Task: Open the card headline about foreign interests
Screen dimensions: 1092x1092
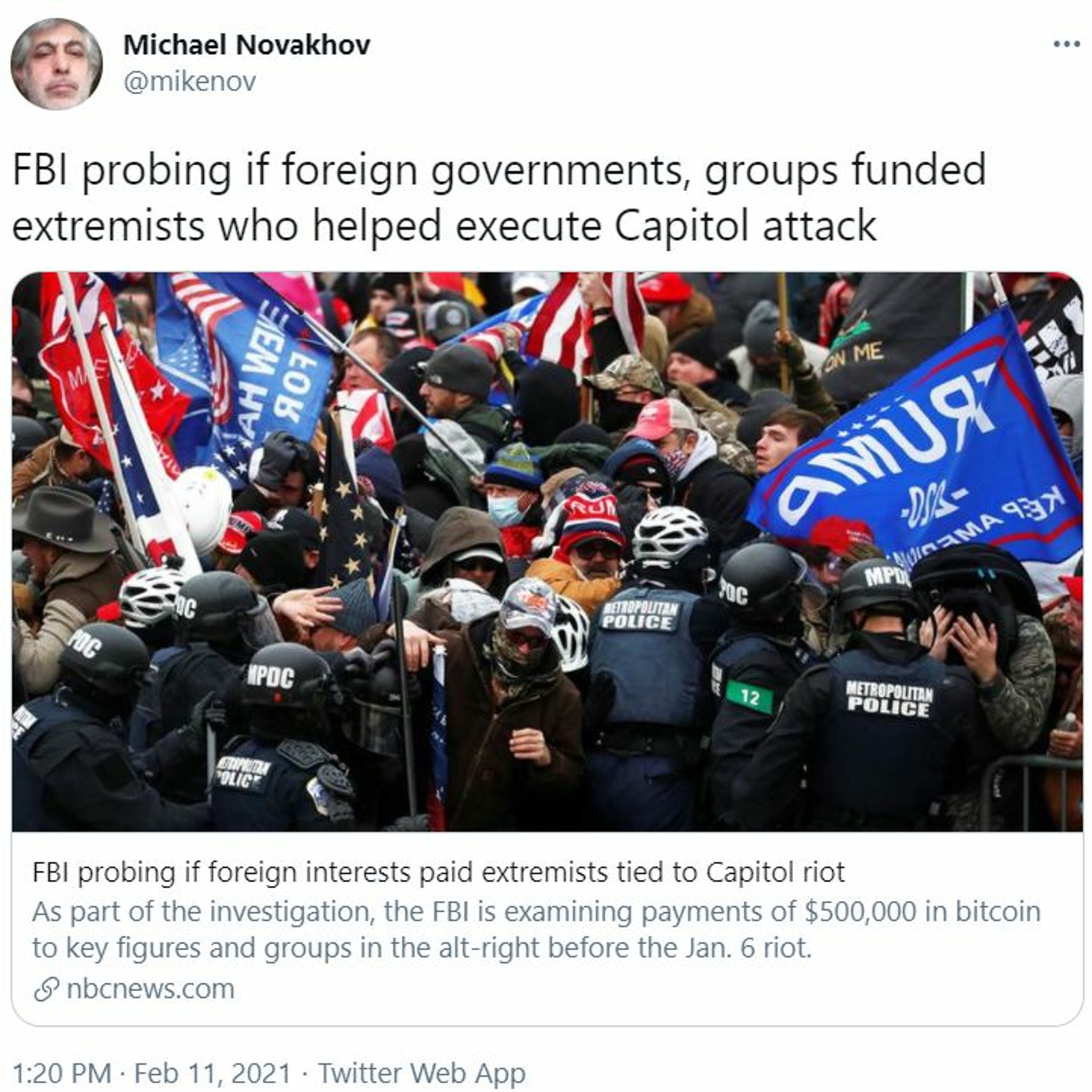Action: point(438,872)
